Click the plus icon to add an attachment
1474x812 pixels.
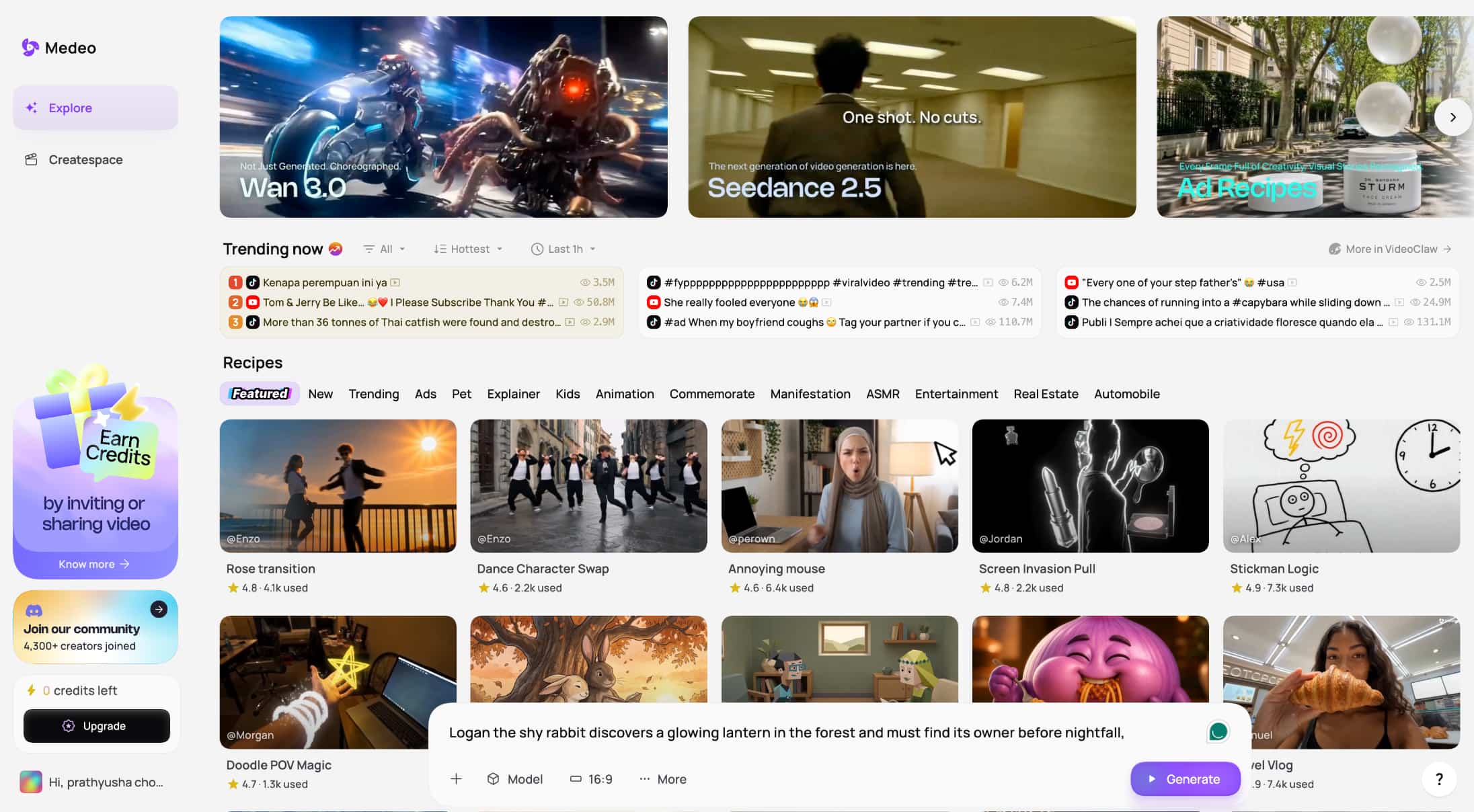[456, 779]
